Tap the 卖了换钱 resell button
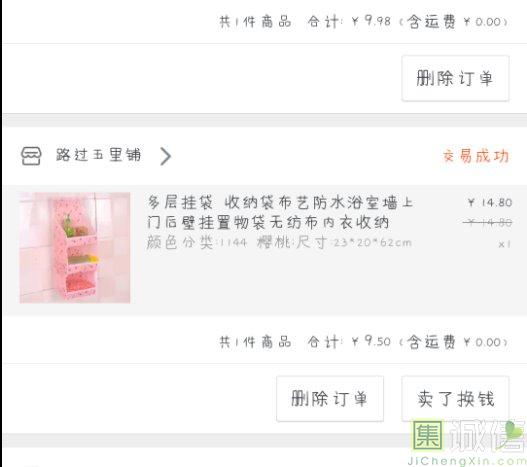527x467 pixels. [455, 399]
